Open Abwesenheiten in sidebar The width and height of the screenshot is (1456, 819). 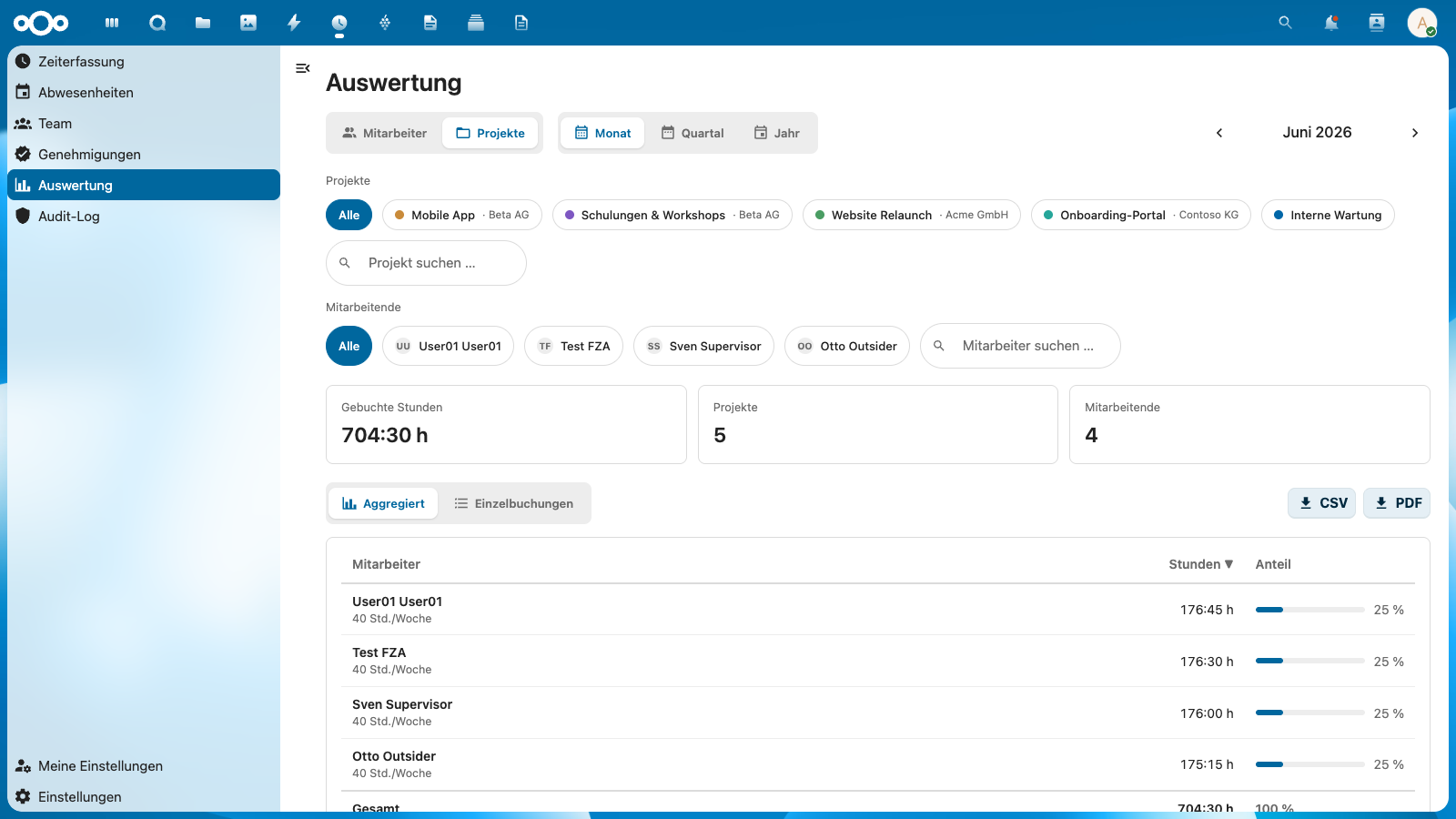144,93
